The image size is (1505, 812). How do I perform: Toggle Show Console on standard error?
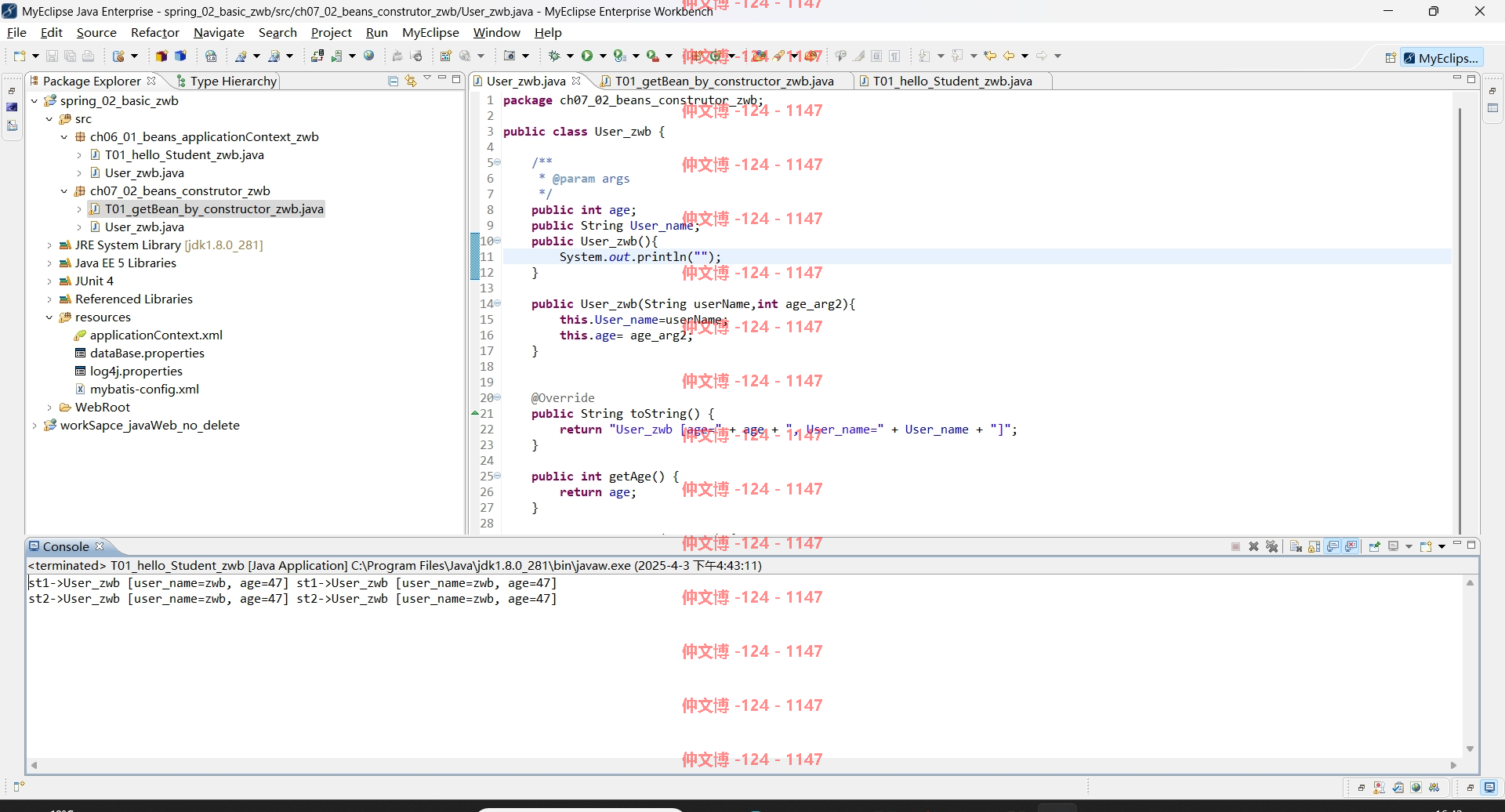click(1351, 546)
